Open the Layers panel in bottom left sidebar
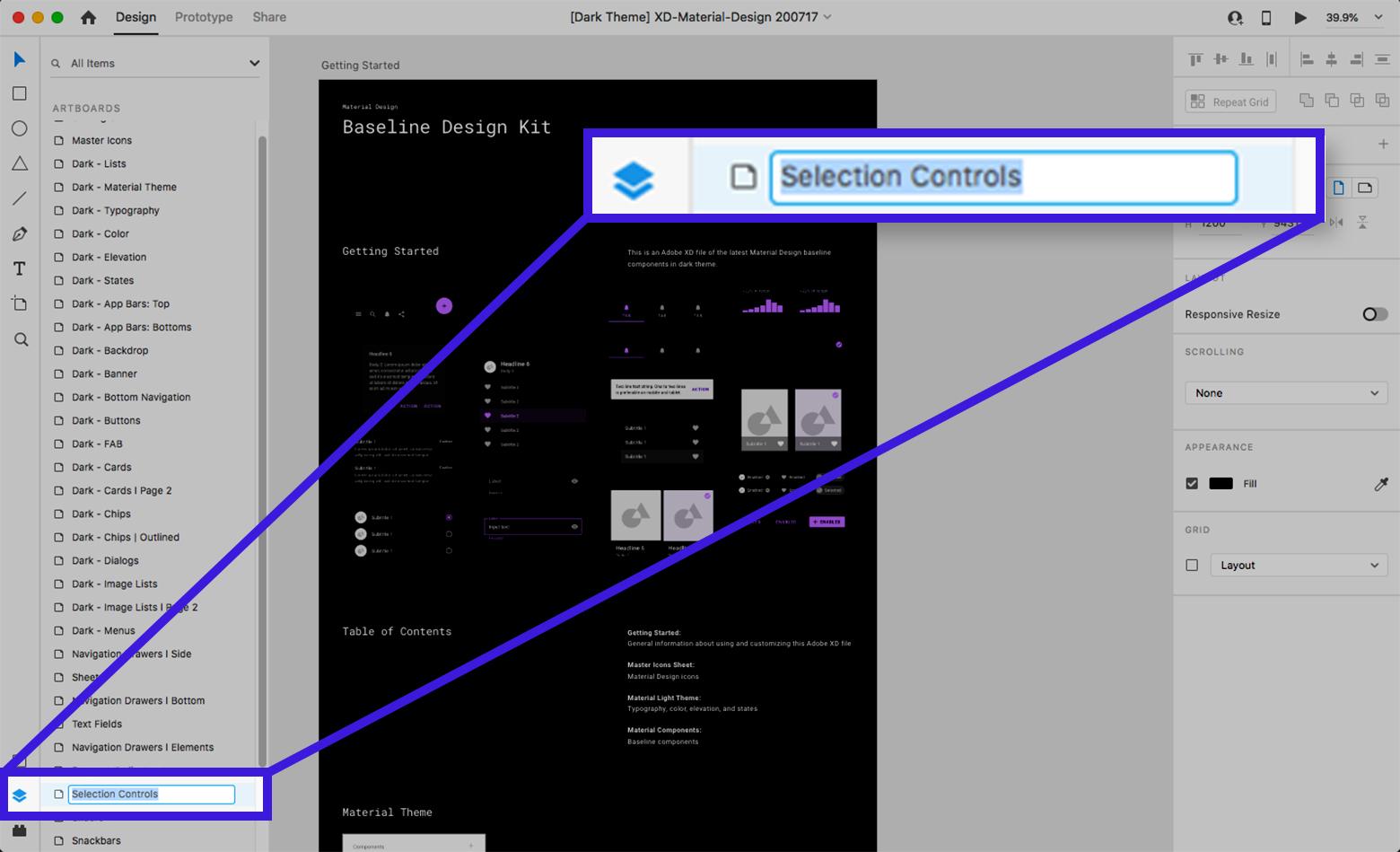This screenshot has height=852, width=1400. tap(20, 794)
